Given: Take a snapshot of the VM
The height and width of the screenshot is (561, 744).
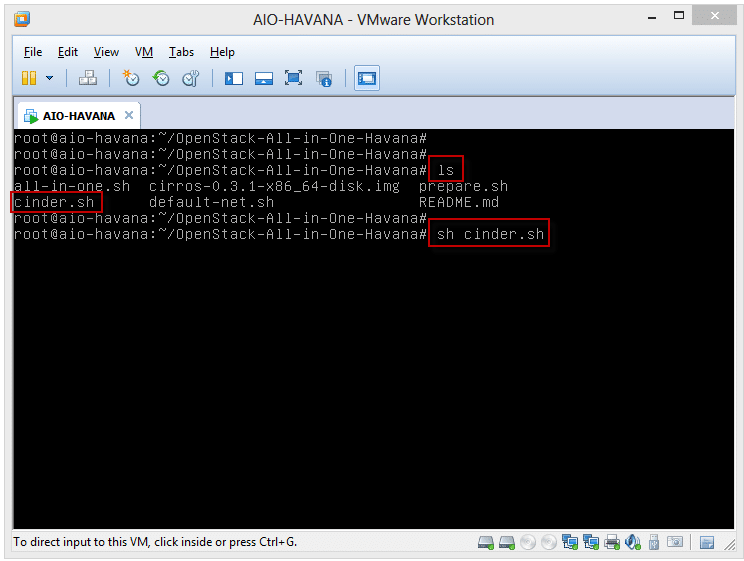Looking at the screenshot, I should pyautogui.click(x=131, y=78).
